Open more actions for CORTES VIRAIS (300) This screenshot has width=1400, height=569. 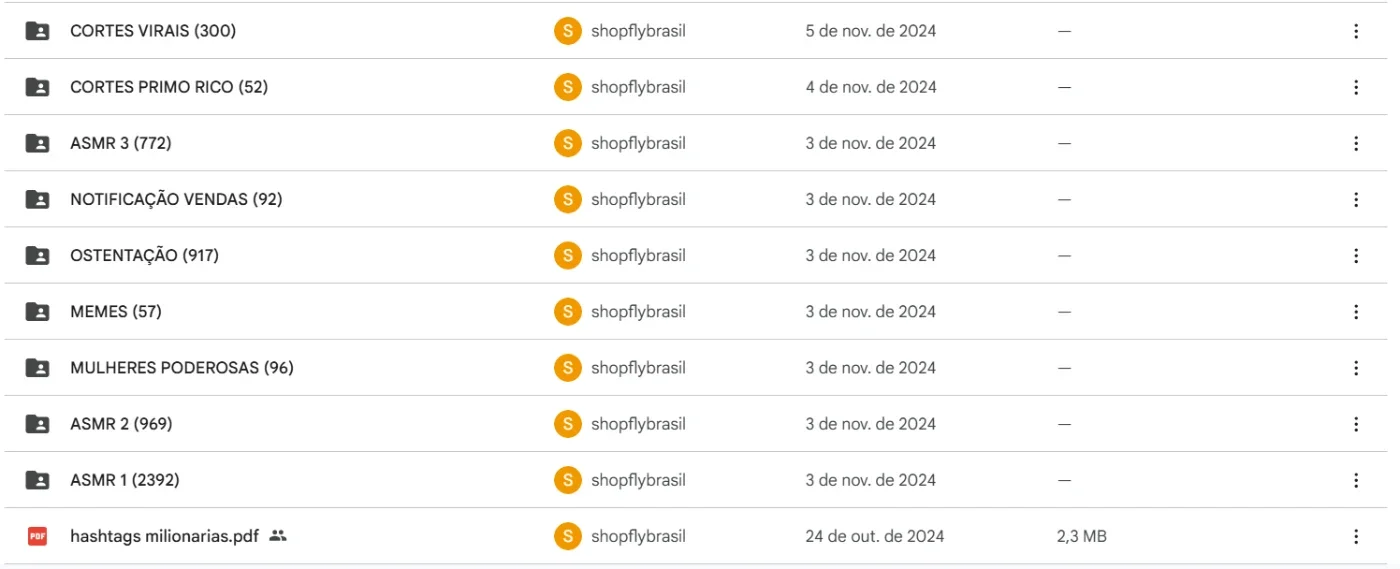1356,31
